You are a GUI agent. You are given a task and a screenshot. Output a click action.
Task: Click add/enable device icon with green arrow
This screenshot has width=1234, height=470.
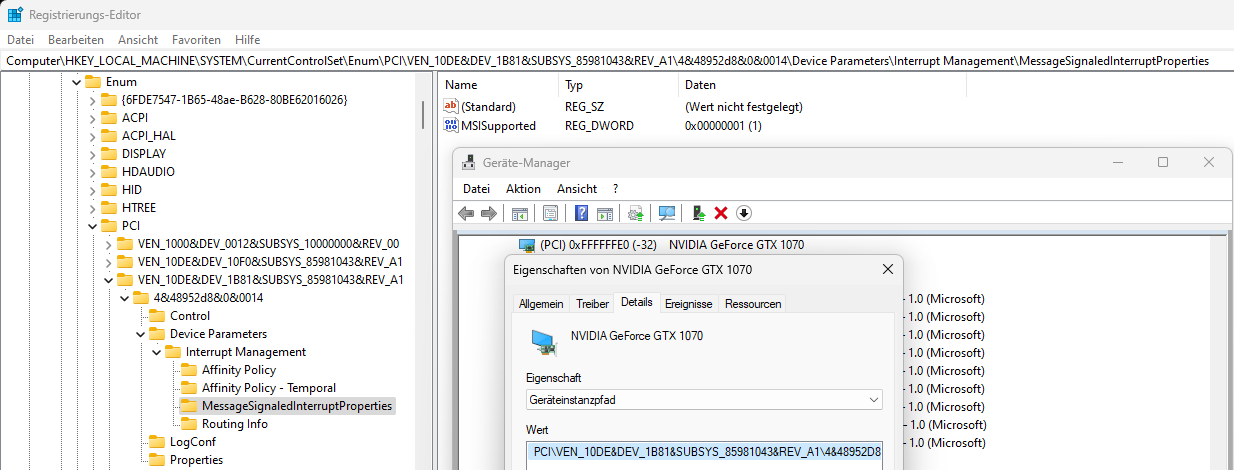click(698, 213)
